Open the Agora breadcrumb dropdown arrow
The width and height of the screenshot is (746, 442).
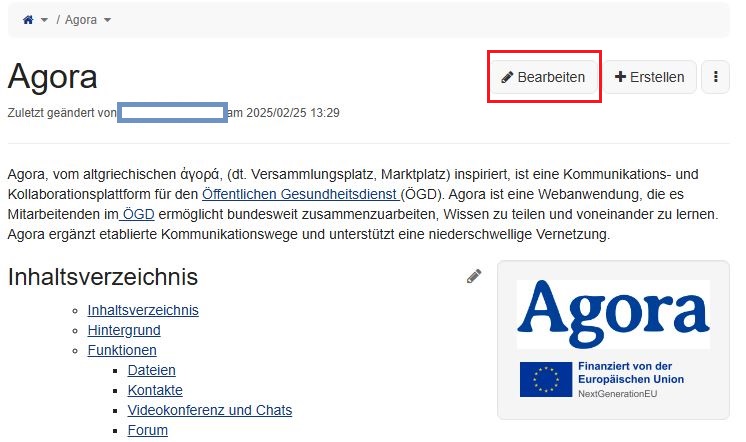(107, 20)
